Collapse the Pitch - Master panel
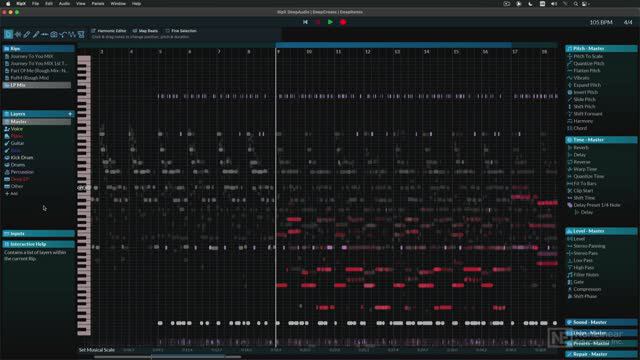This screenshot has width=640, height=360. 601,49
